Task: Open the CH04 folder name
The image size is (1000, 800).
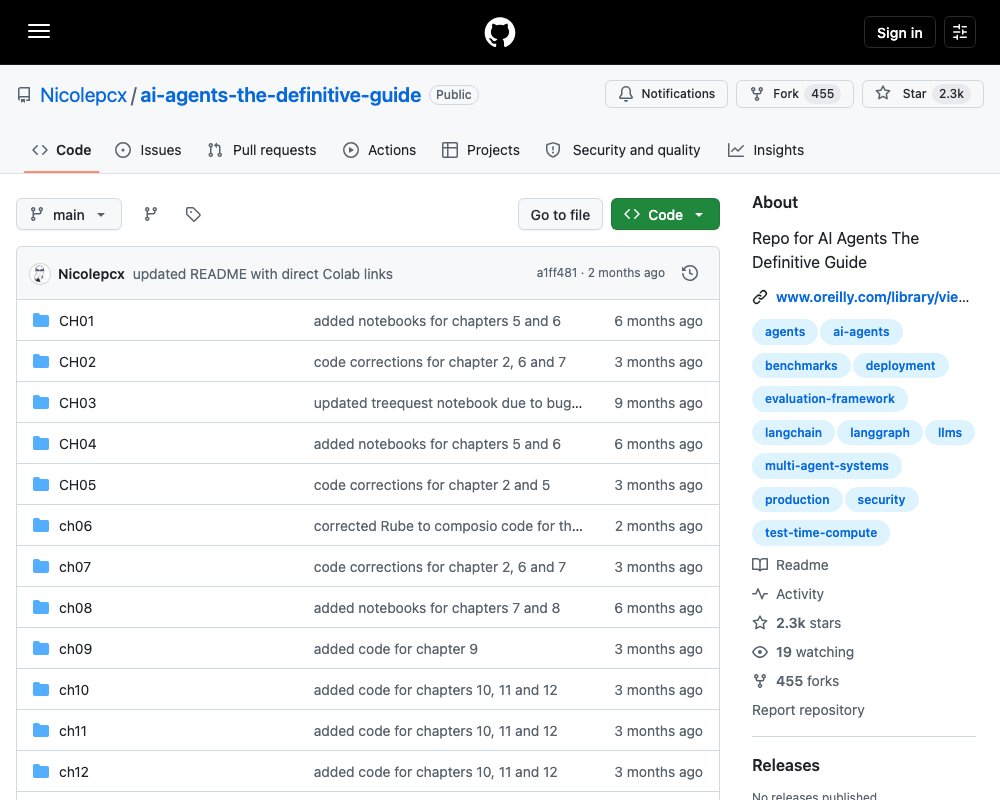Action: point(77,444)
